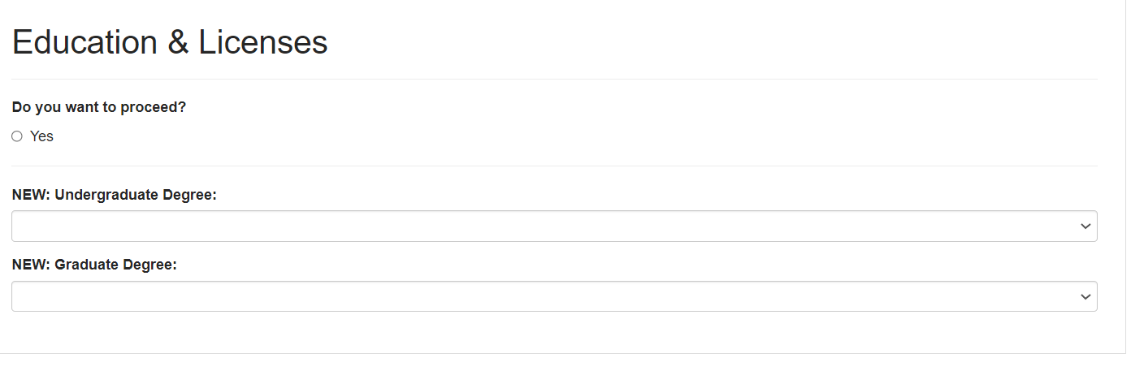Expand degree list under Undergraduate Degree
Viewport: 1144px width, 388px height.
point(554,226)
